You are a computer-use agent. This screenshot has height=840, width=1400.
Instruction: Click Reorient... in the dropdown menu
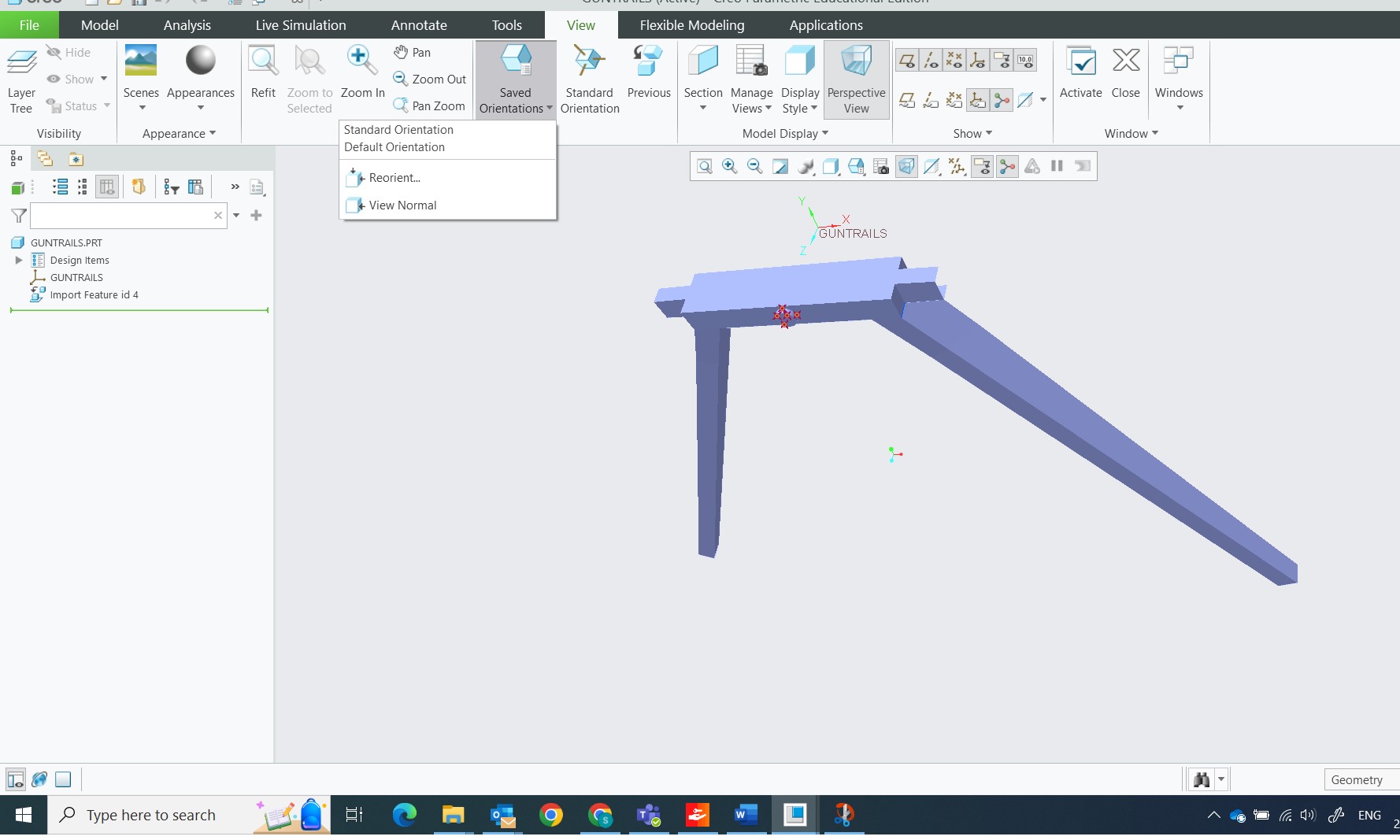click(x=394, y=178)
